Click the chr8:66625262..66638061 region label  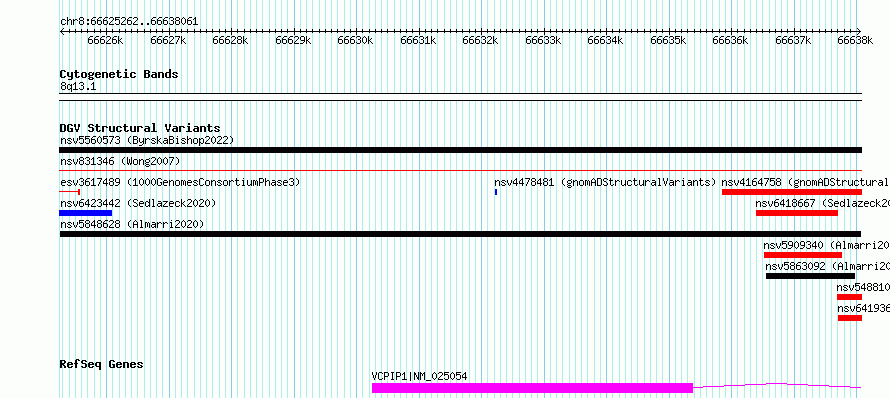pyautogui.click(x=129, y=22)
